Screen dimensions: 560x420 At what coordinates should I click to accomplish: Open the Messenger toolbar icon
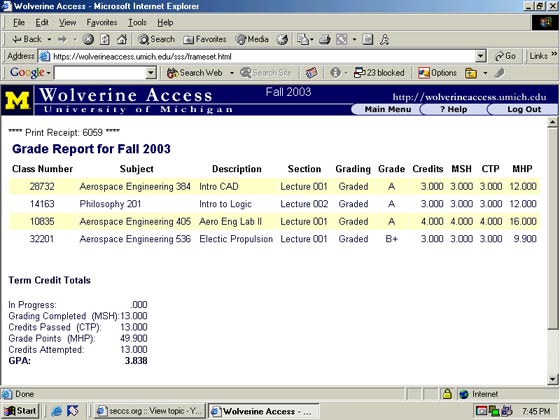pos(384,39)
